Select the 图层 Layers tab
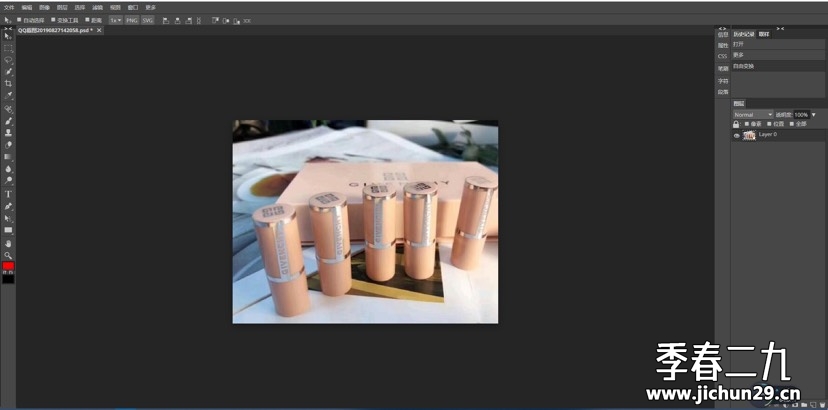Viewport: 828px width, 410px height. [x=739, y=104]
